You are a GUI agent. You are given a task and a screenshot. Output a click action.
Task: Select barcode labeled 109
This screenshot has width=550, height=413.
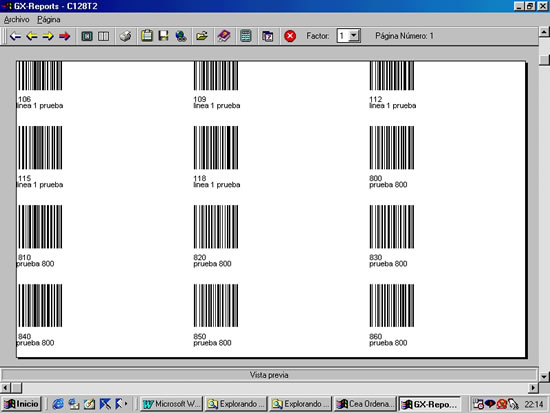click(x=216, y=76)
